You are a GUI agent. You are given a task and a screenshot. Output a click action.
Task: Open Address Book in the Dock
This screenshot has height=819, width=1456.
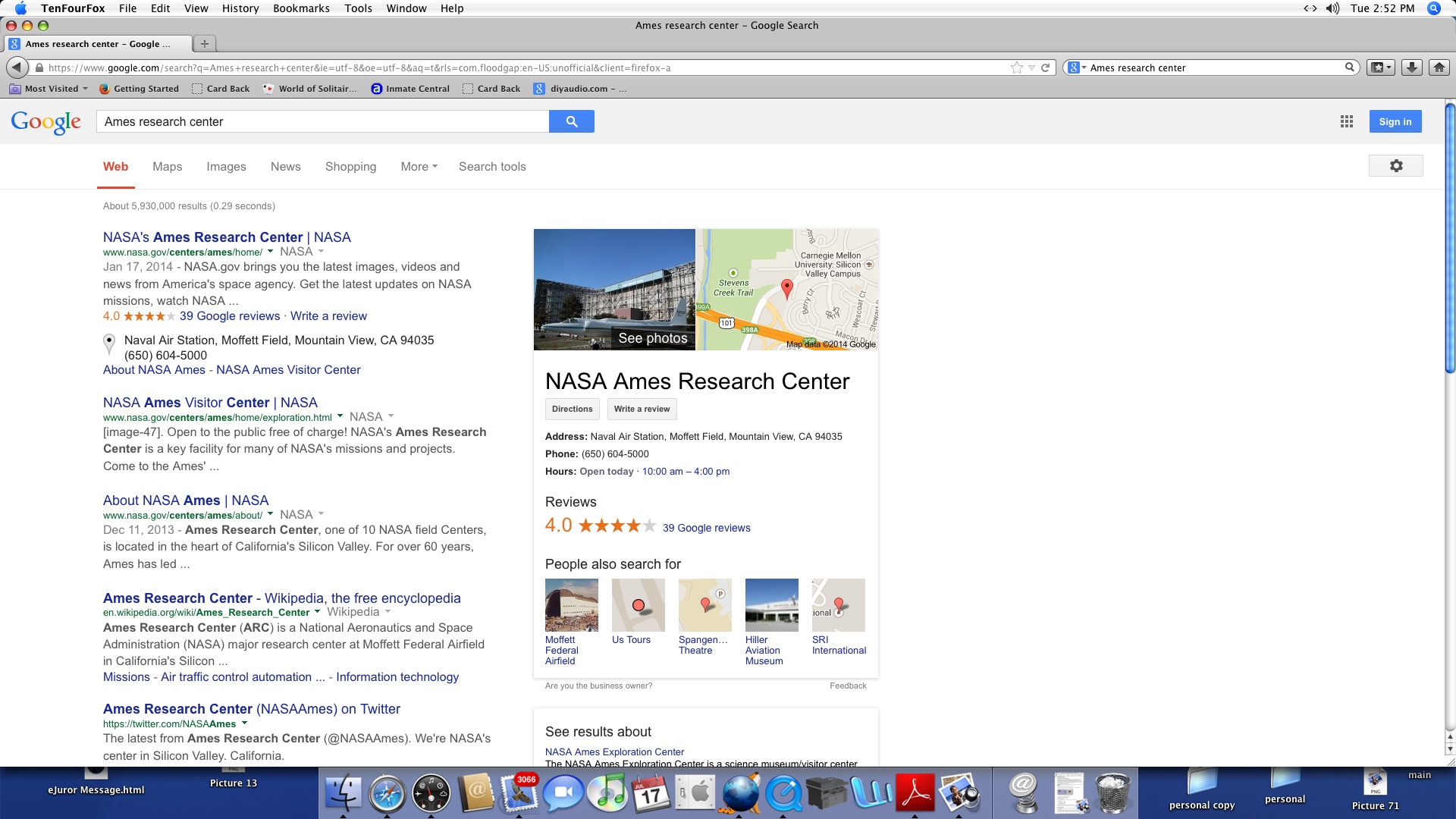point(475,793)
